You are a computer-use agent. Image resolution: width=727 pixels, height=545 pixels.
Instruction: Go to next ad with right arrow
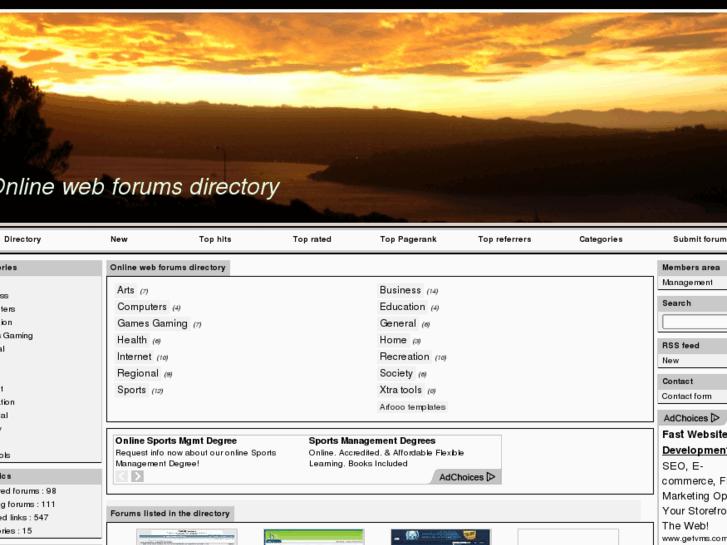tap(137, 476)
